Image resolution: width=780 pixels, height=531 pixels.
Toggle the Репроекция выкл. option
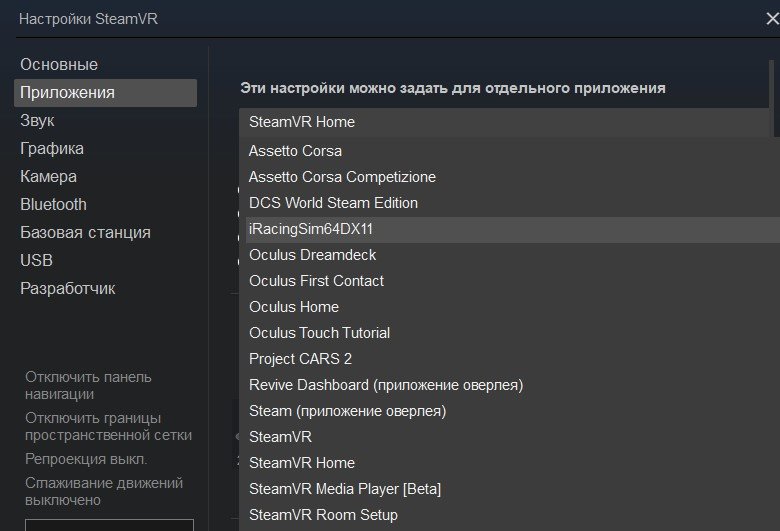click(x=86, y=459)
